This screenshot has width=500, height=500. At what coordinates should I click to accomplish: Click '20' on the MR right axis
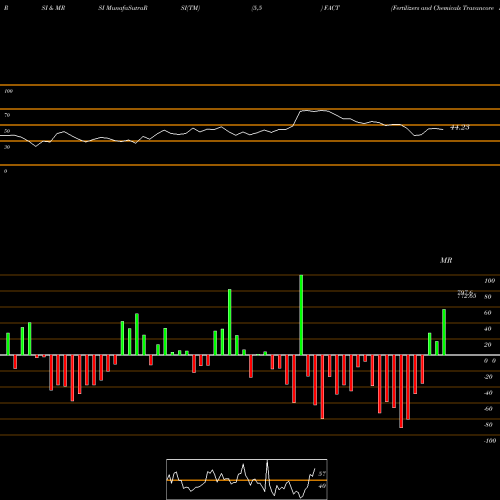click(x=488, y=345)
